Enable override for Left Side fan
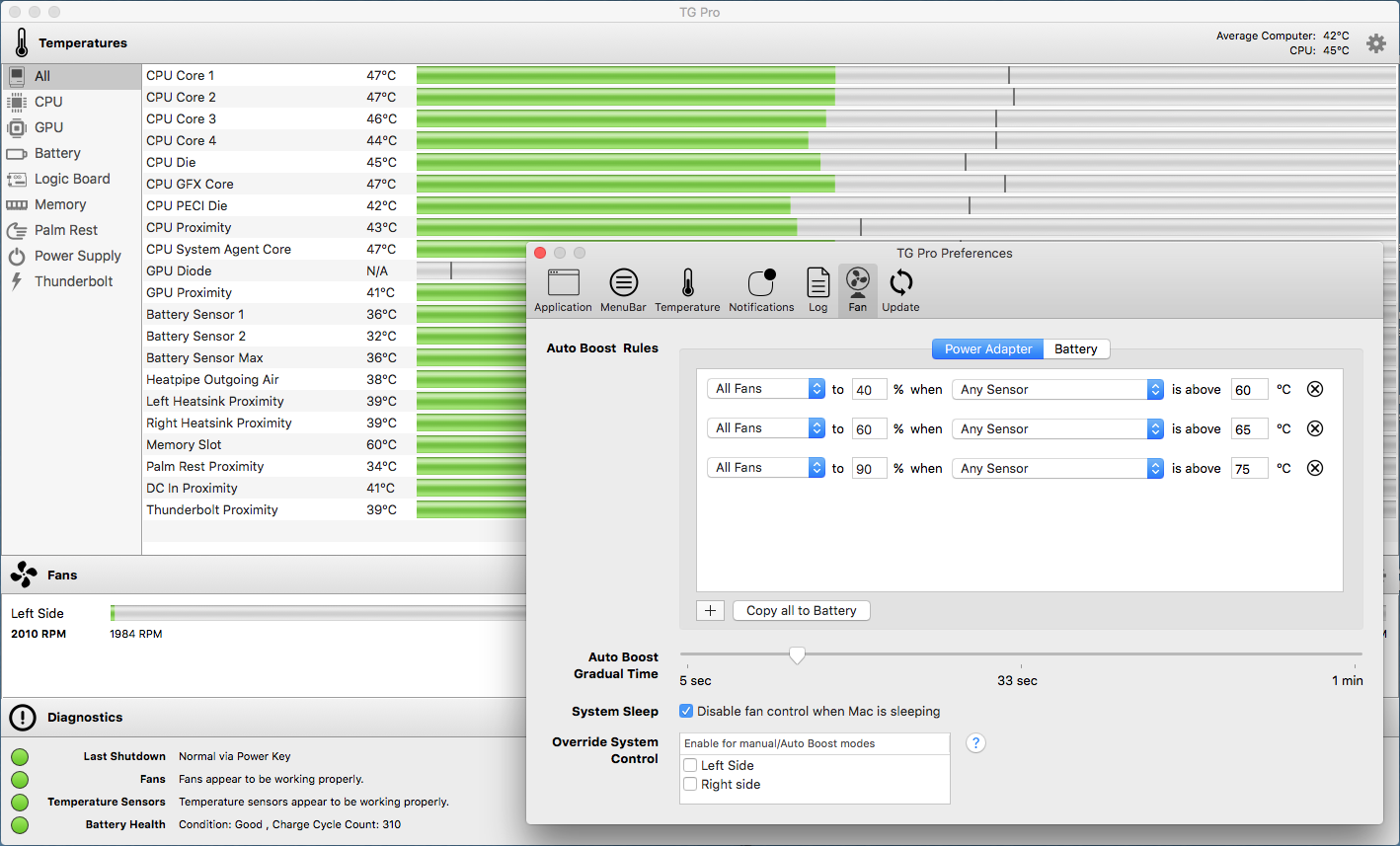1400x846 pixels. point(691,765)
